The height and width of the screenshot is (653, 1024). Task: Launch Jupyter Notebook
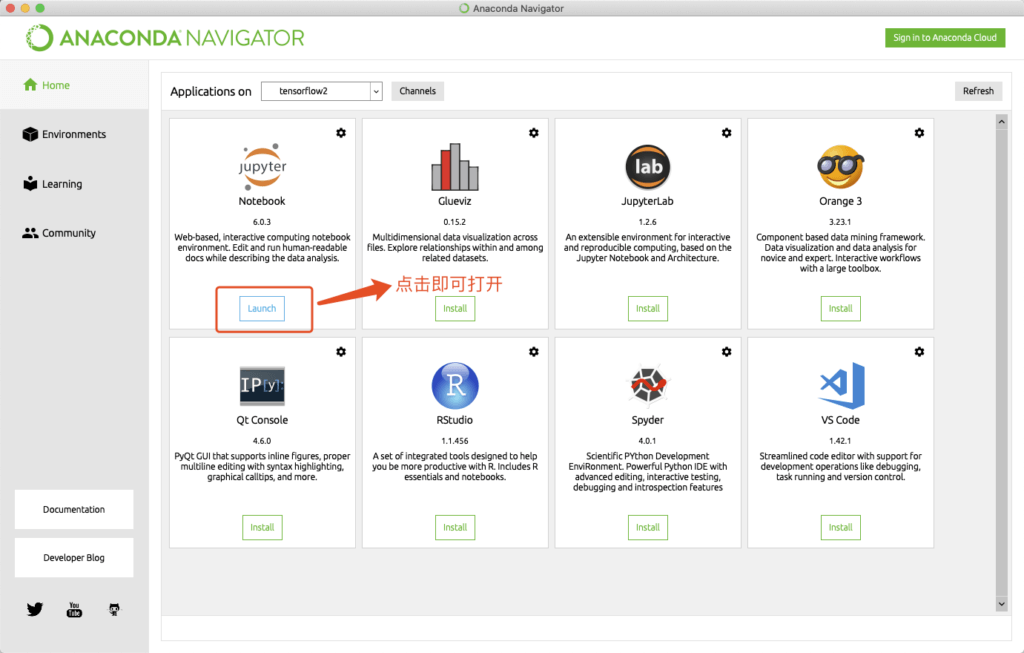click(x=262, y=308)
